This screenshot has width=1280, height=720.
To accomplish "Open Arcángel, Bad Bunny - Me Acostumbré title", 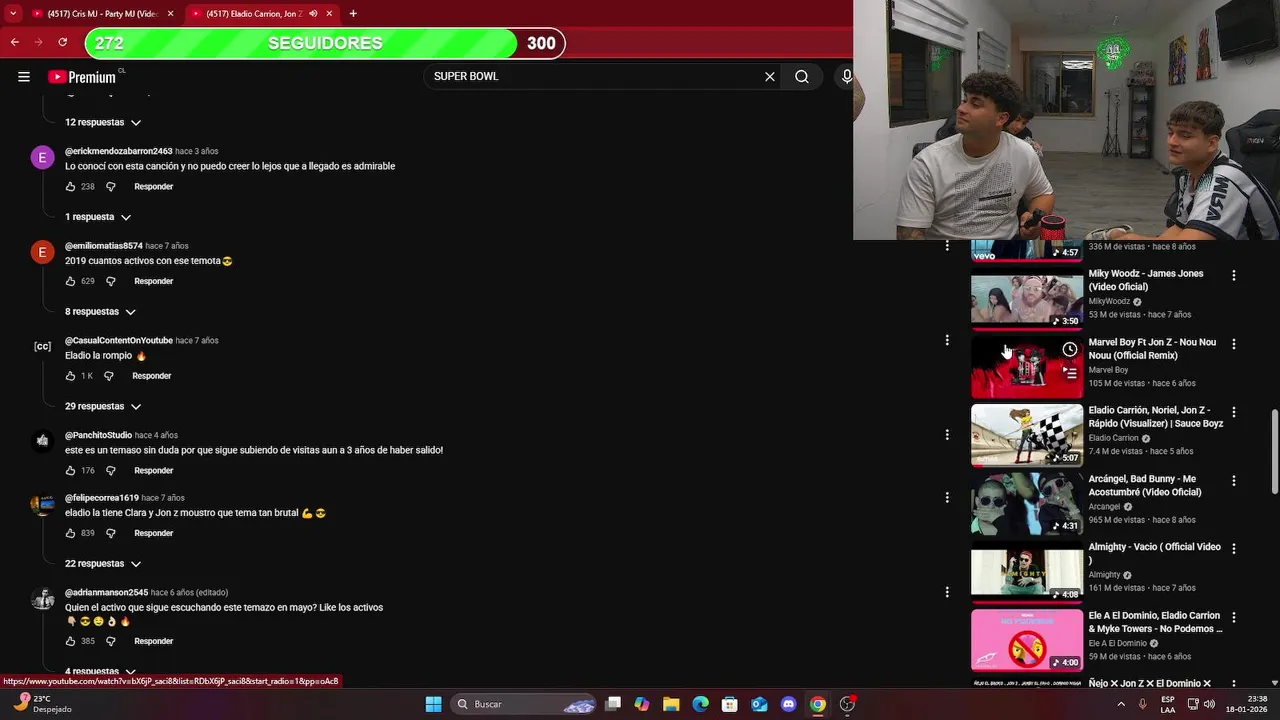I will (x=1145, y=485).
